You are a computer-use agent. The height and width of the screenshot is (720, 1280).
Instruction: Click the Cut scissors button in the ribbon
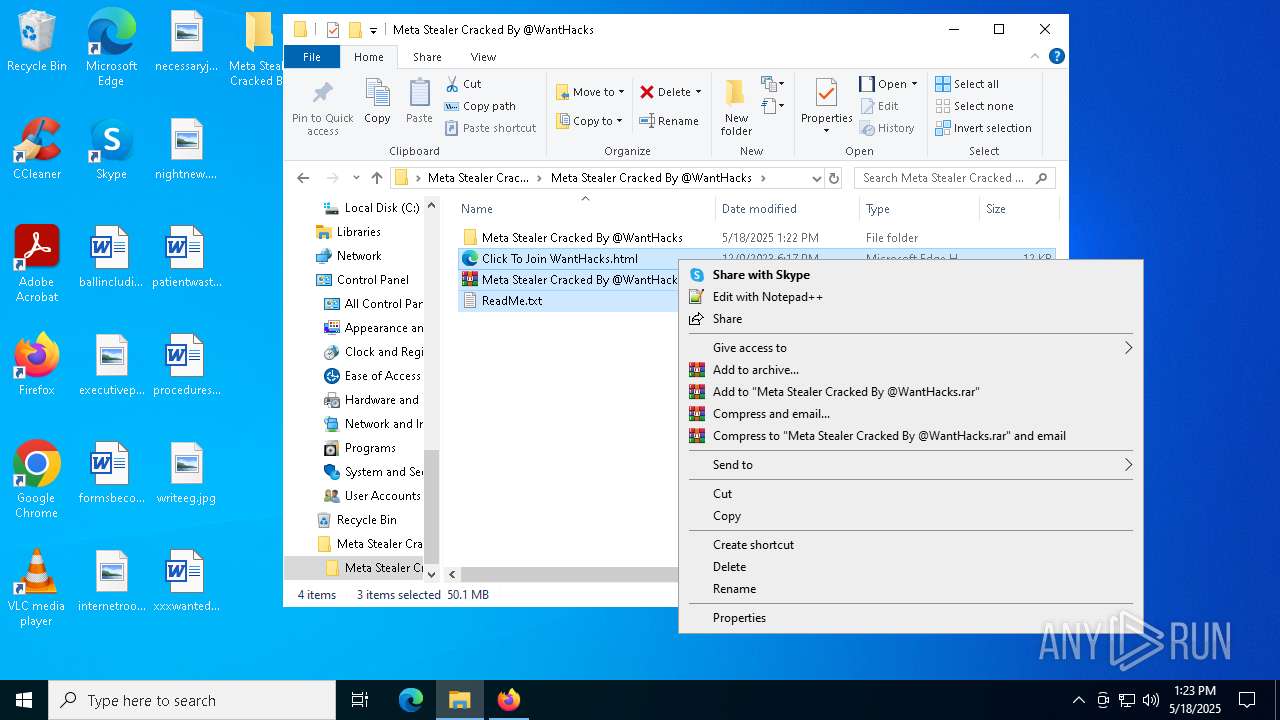[463, 84]
